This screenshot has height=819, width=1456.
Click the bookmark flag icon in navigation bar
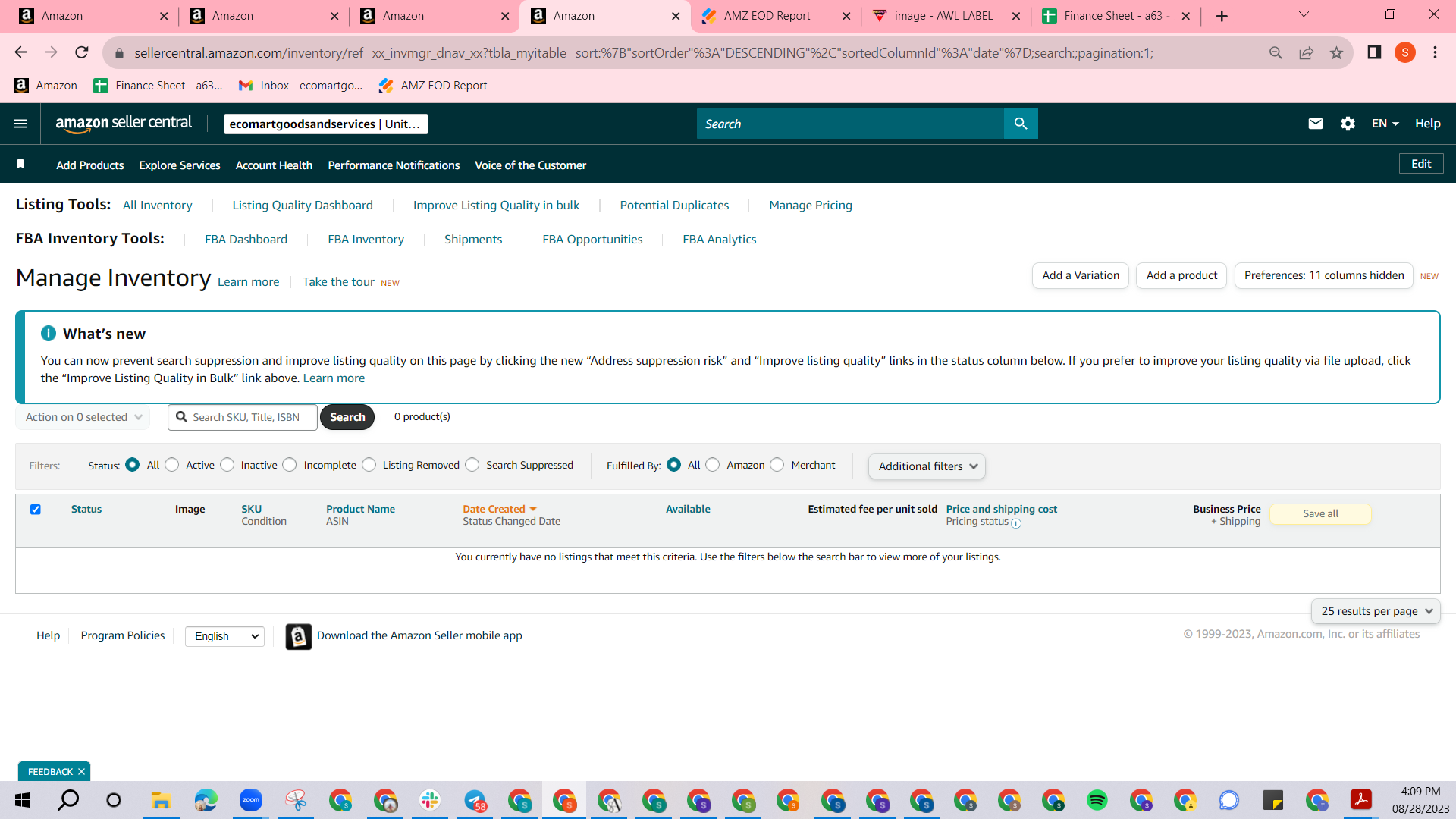pos(20,165)
